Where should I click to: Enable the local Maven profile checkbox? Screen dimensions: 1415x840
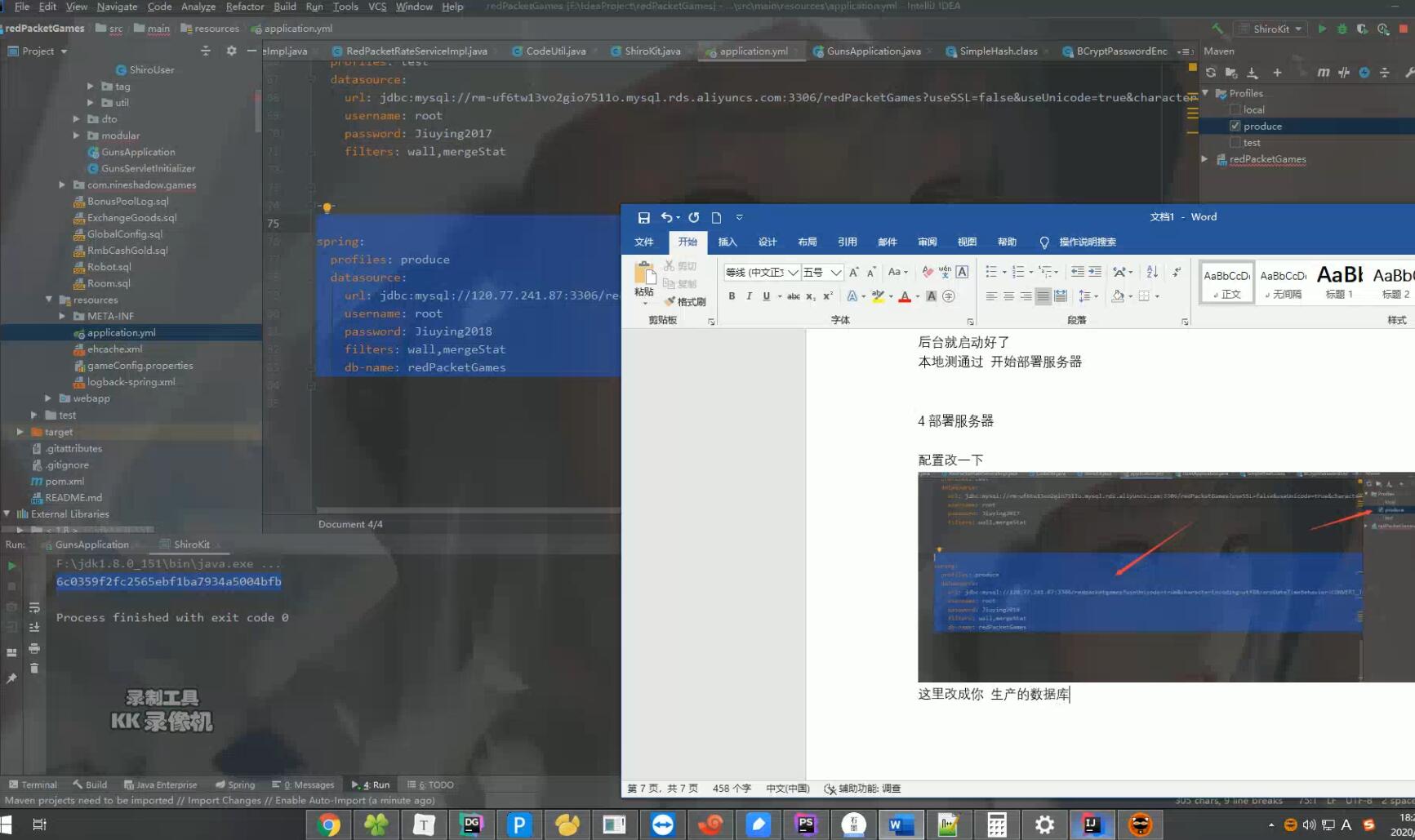click(x=1235, y=109)
